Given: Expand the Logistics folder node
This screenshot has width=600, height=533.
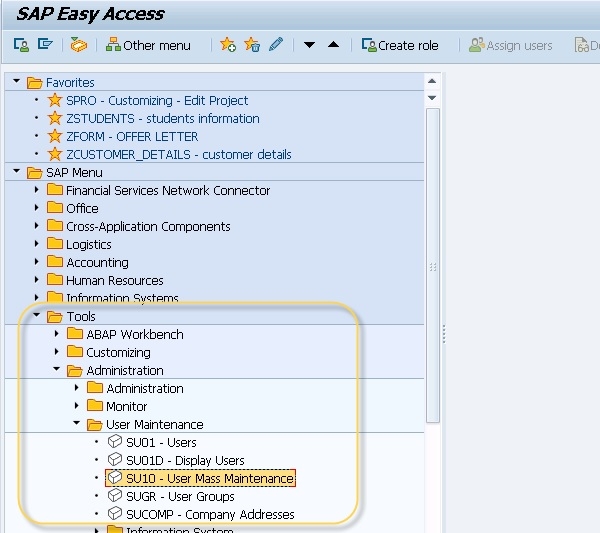Looking at the screenshot, I should [37, 244].
